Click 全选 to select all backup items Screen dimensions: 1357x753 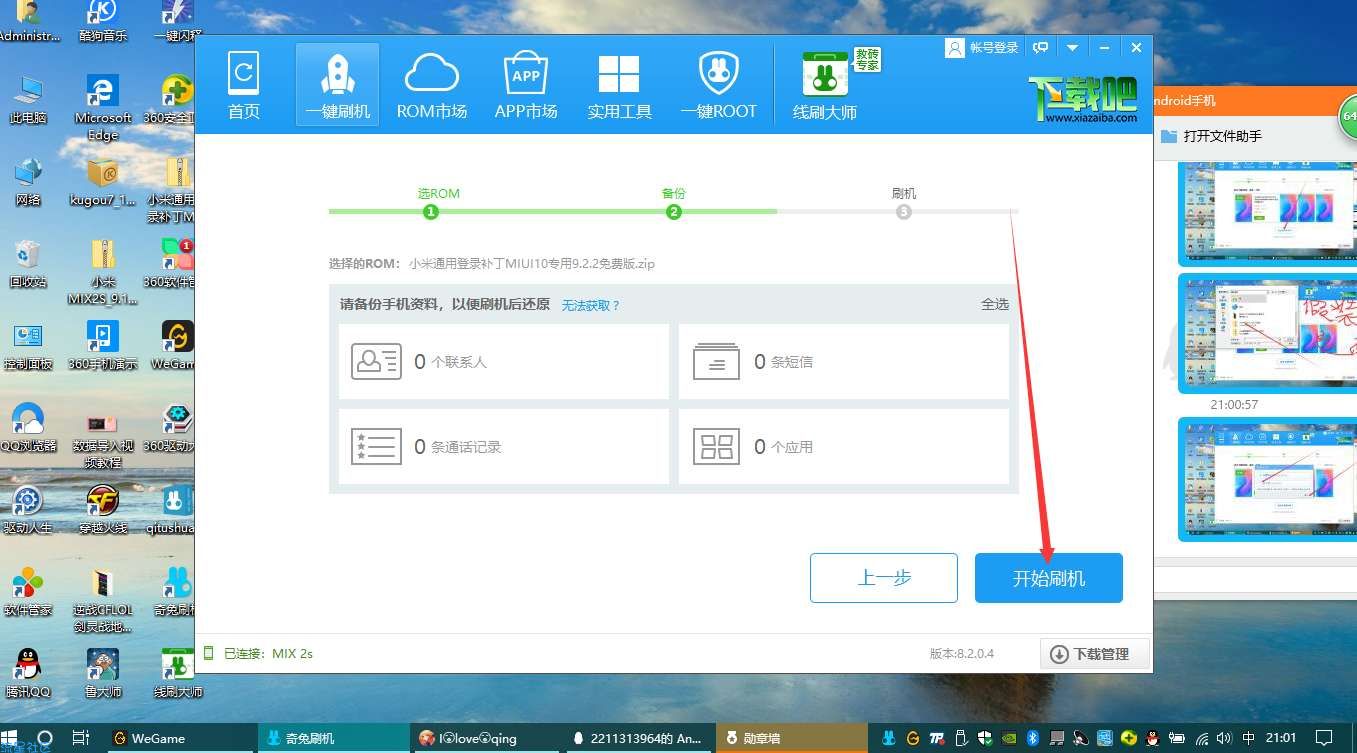tap(995, 304)
